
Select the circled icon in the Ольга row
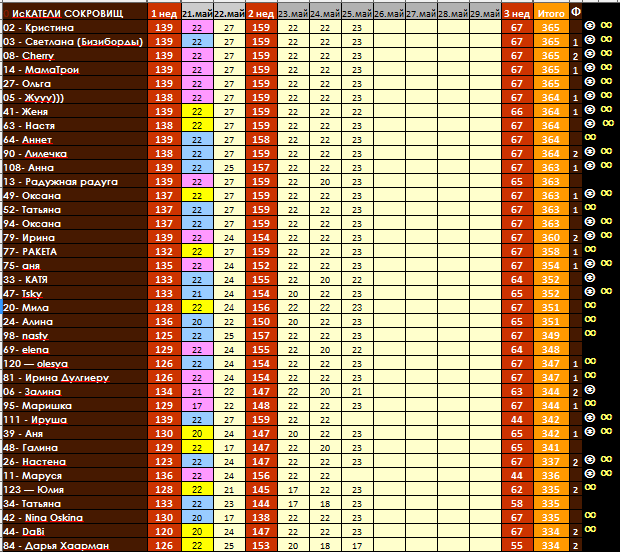coord(590,83)
